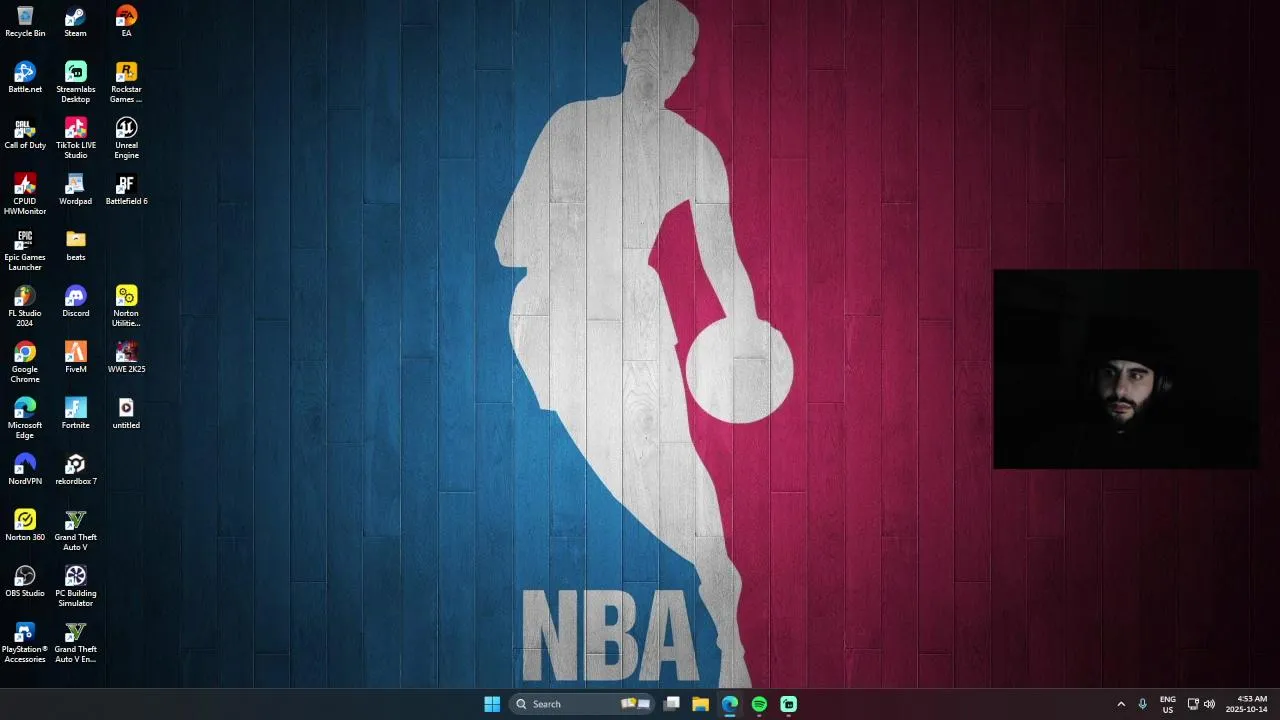Select the Wordpad desktop shortcut
1280x720 pixels.
coord(75,190)
